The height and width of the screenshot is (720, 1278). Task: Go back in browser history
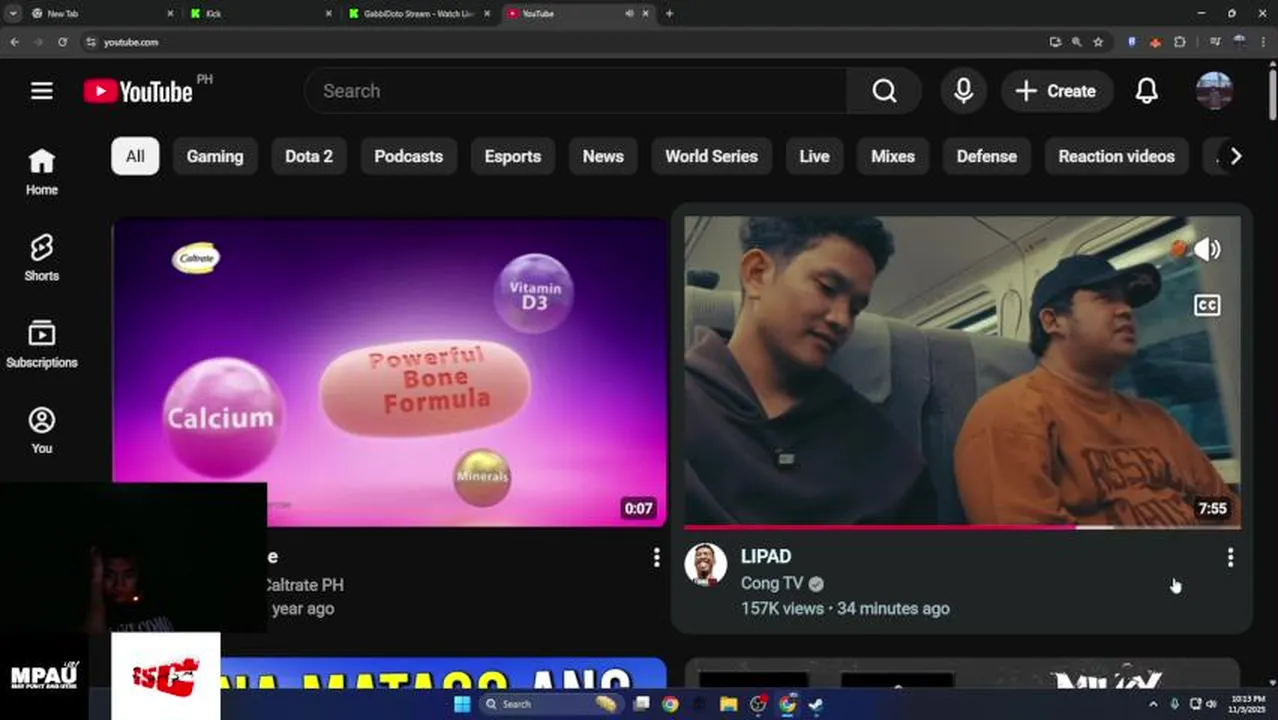[14, 42]
